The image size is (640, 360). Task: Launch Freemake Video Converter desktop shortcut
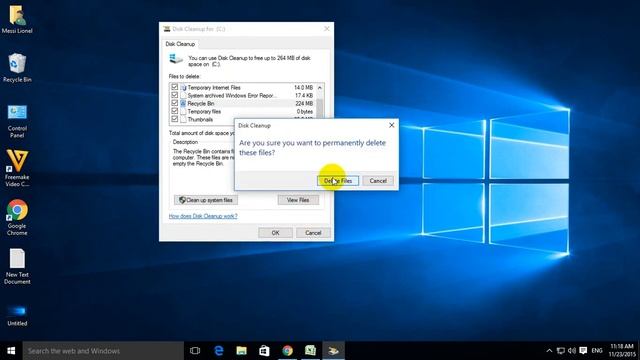coord(17,168)
